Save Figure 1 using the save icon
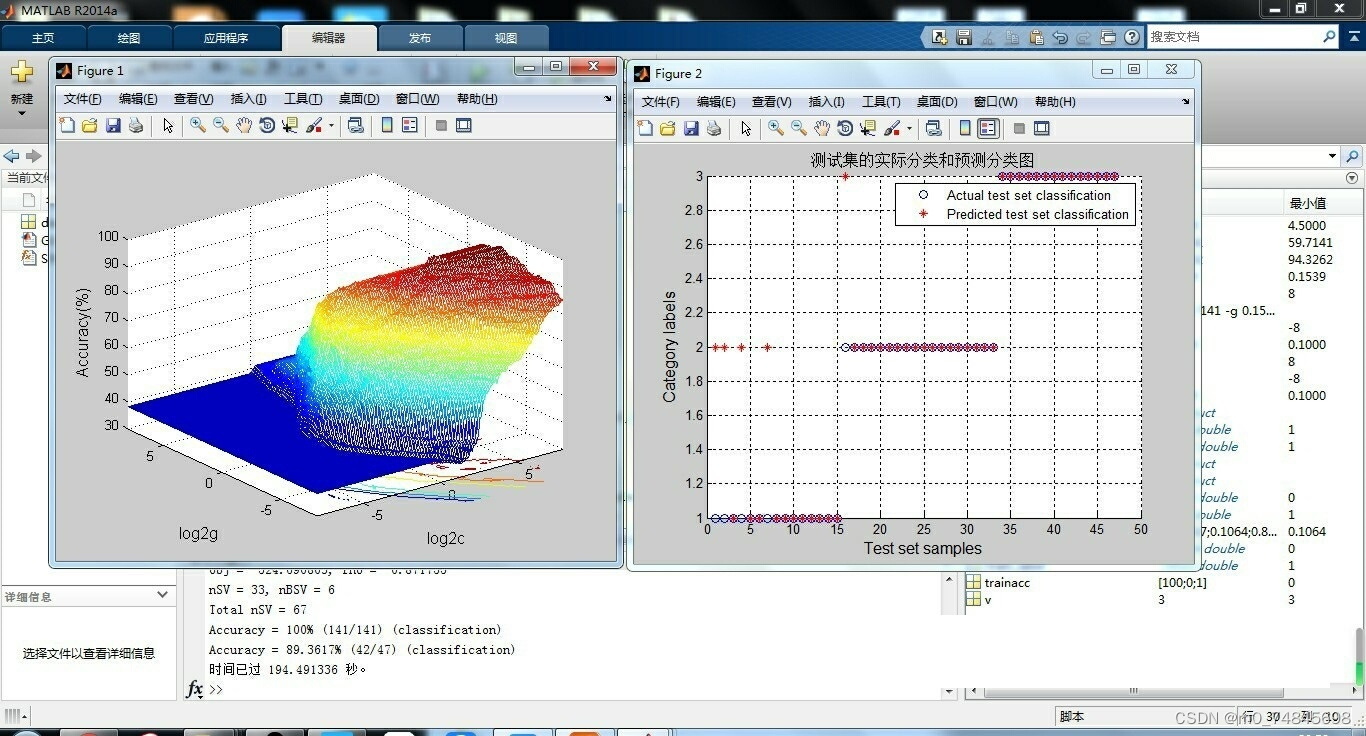Image resolution: width=1366 pixels, height=736 pixels. tap(113, 126)
